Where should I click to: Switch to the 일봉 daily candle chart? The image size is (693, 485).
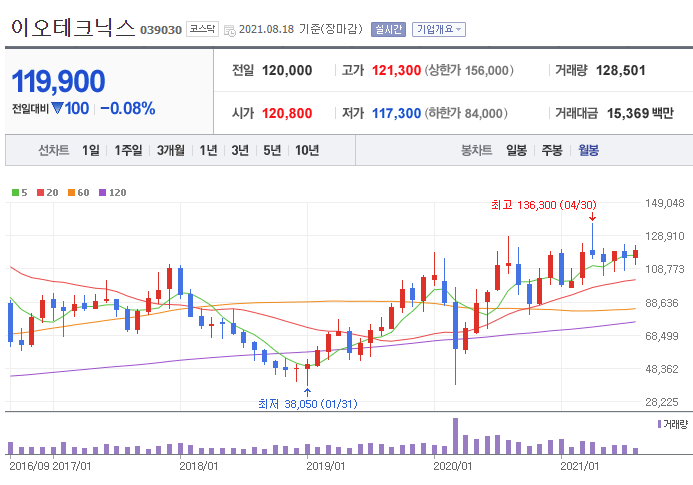[x=517, y=150]
